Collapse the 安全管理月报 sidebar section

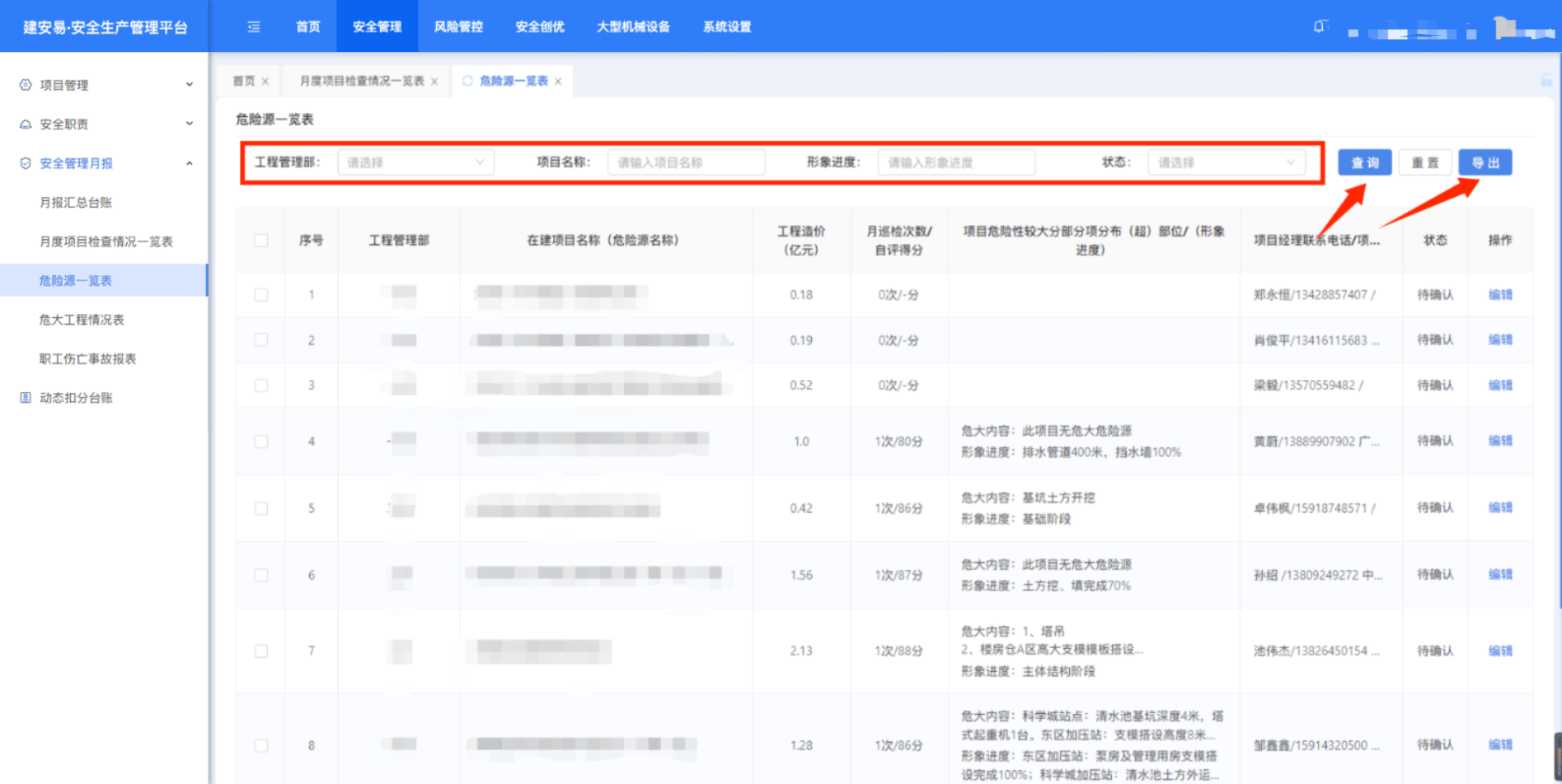[x=189, y=163]
